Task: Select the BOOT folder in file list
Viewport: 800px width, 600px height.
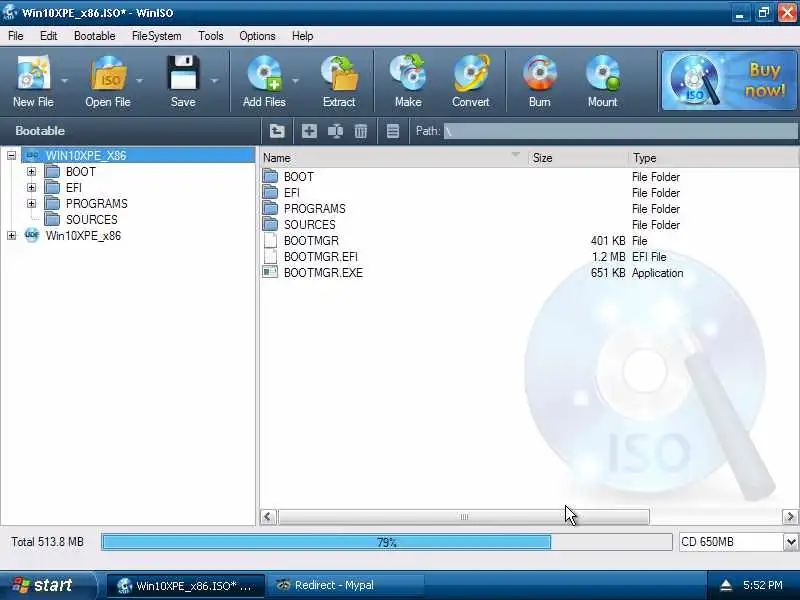Action: [x=298, y=177]
